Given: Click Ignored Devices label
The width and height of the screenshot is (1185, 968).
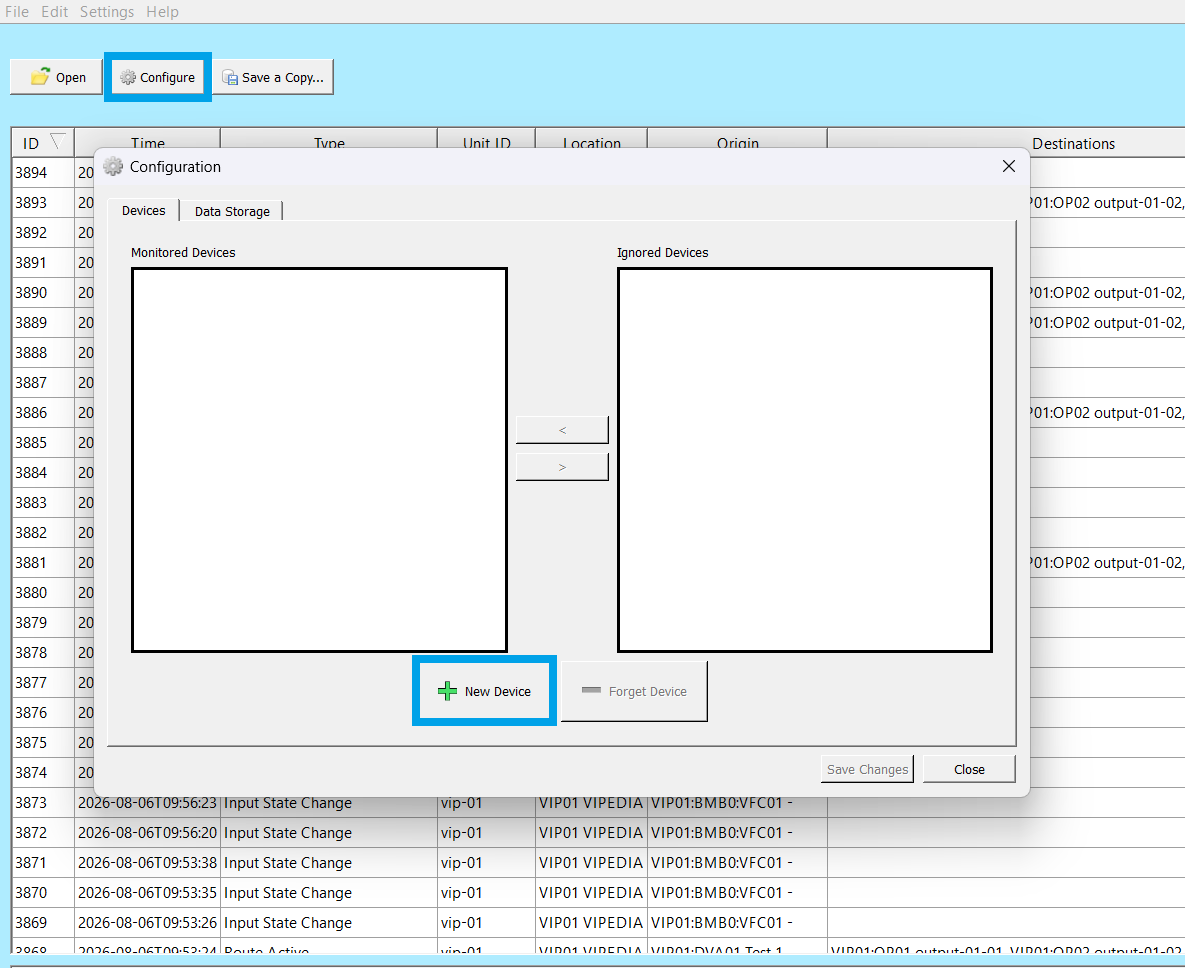Looking at the screenshot, I should pos(663,252).
